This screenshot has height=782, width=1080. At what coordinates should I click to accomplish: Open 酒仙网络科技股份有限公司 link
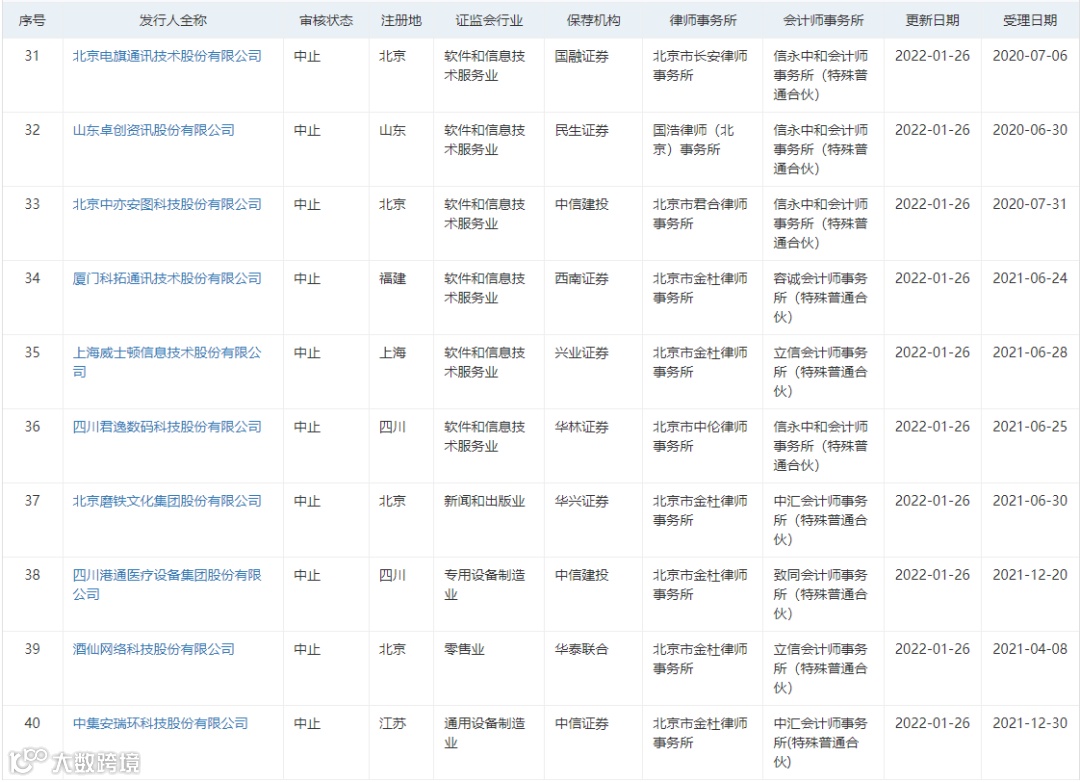(x=154, y=649)
